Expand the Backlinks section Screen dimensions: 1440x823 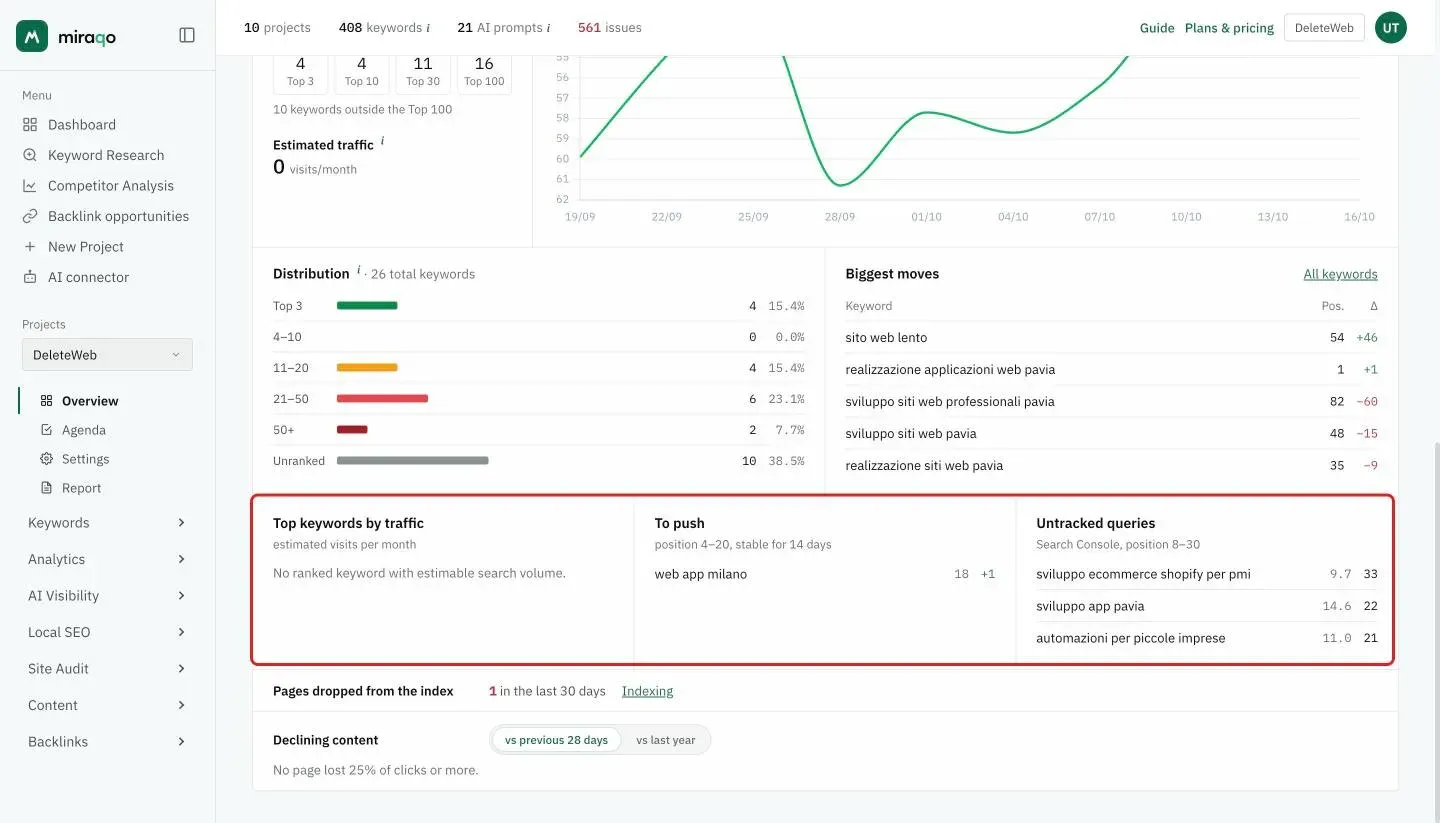pyautogui.click(x=107, y=742)
